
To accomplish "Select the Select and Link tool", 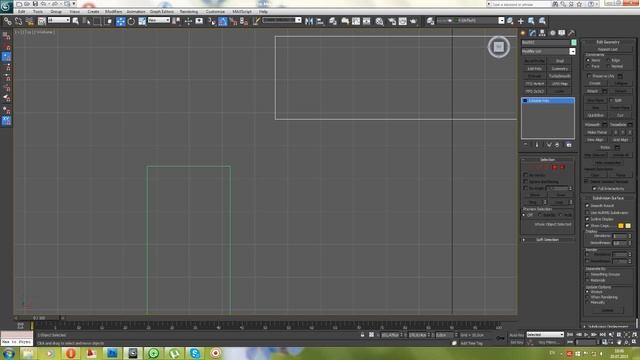I will click(x=7, y=21).
